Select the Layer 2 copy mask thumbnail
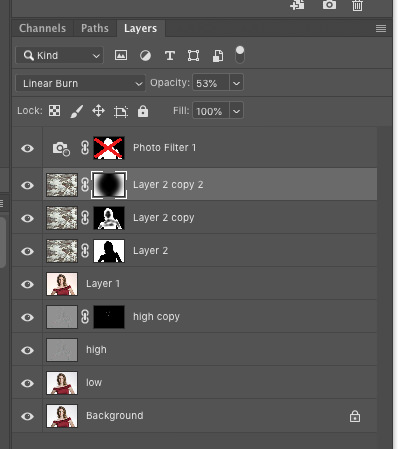This screenshot has height=449, width=402. point(109,218)
